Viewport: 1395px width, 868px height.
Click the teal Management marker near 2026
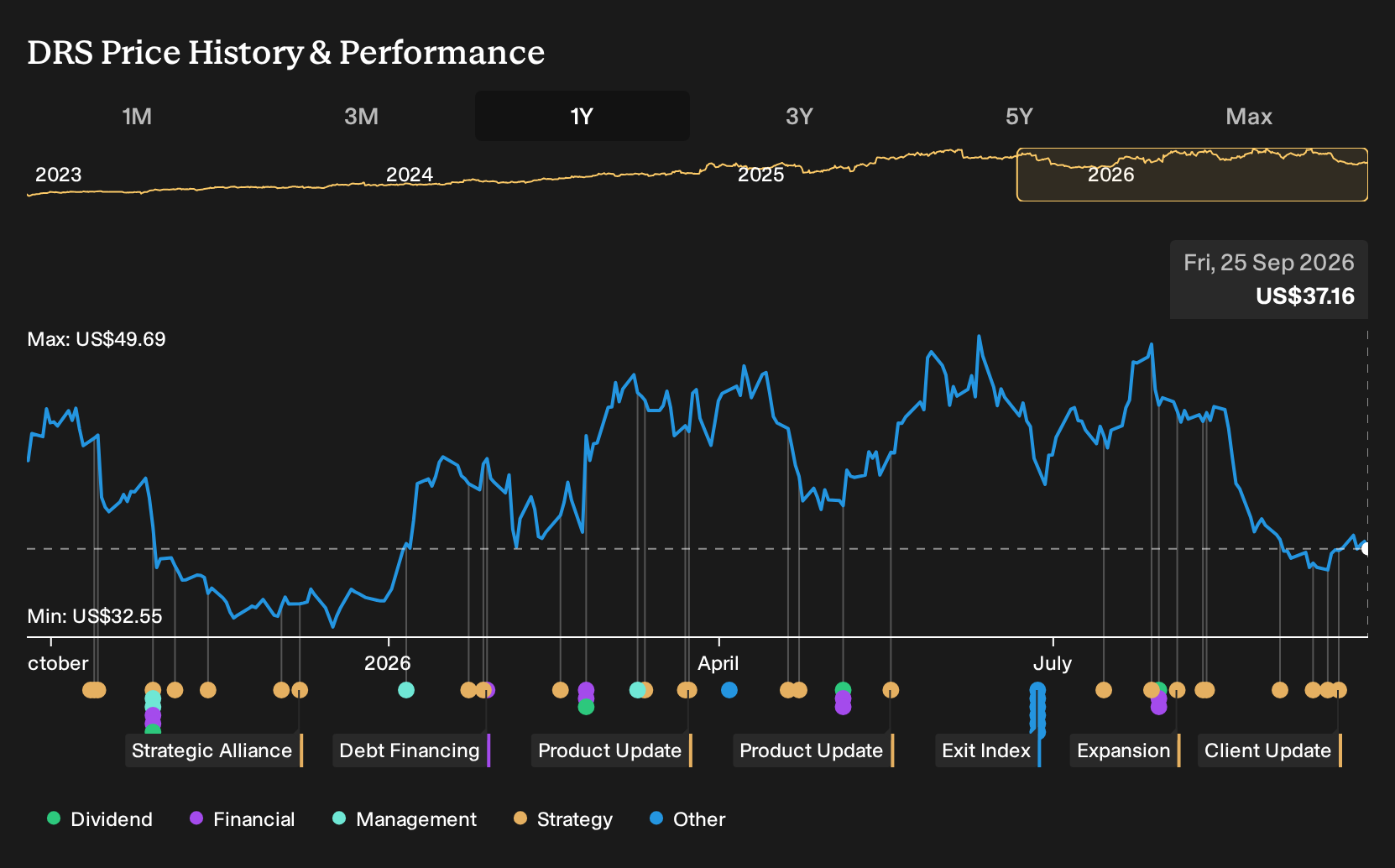point(406,690)
